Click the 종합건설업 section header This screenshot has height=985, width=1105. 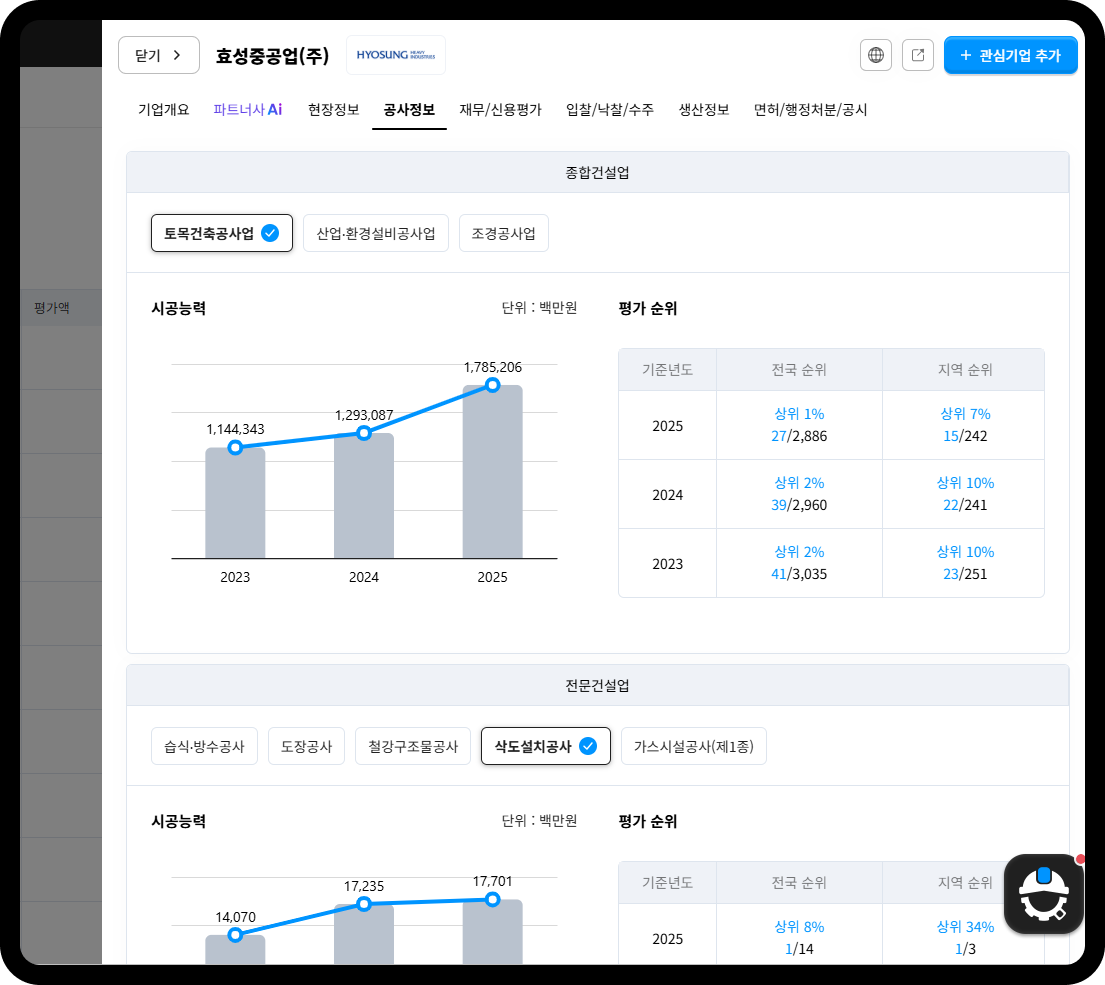point(598,173)
